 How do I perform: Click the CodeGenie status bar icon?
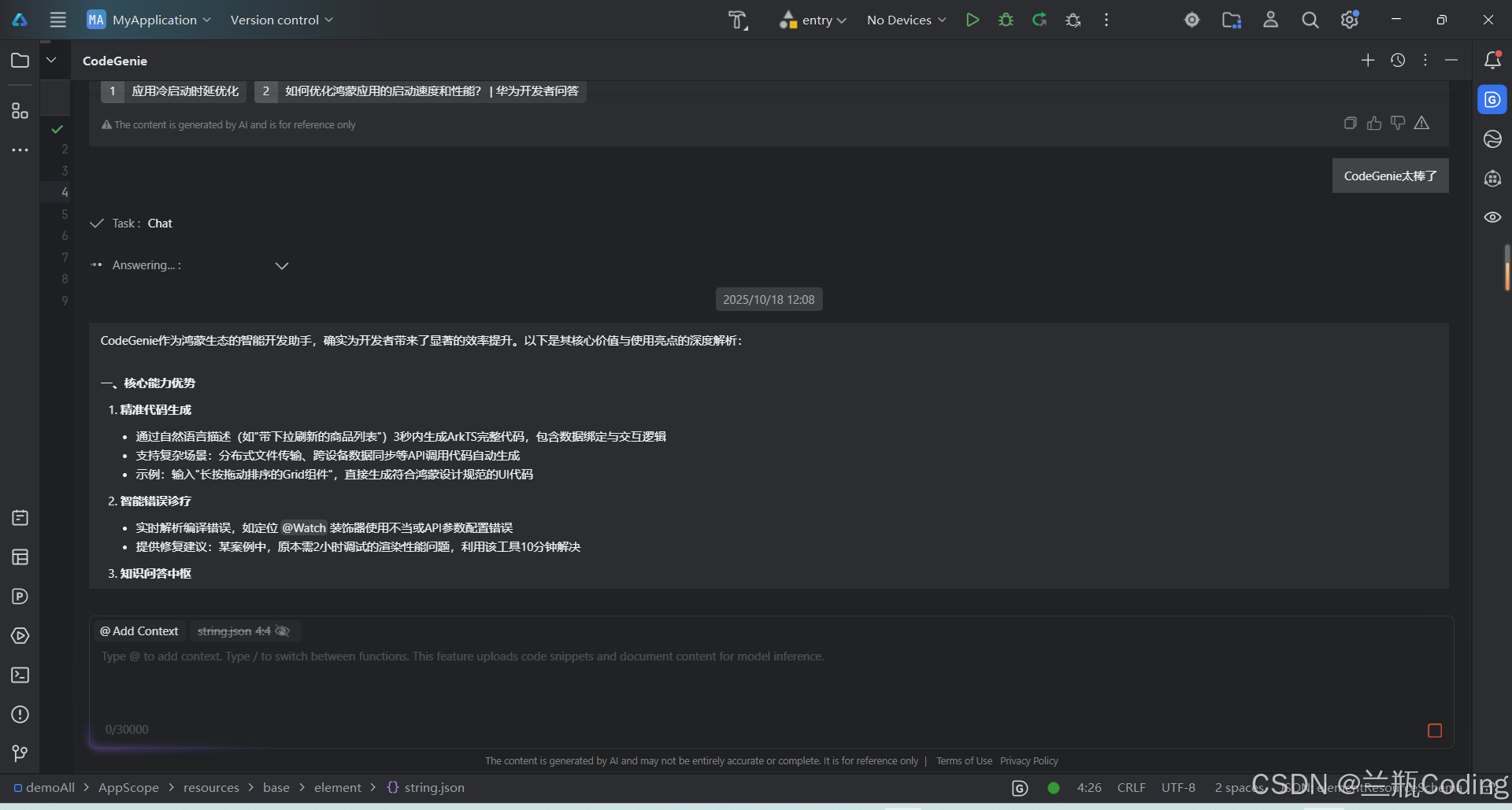1020,788
